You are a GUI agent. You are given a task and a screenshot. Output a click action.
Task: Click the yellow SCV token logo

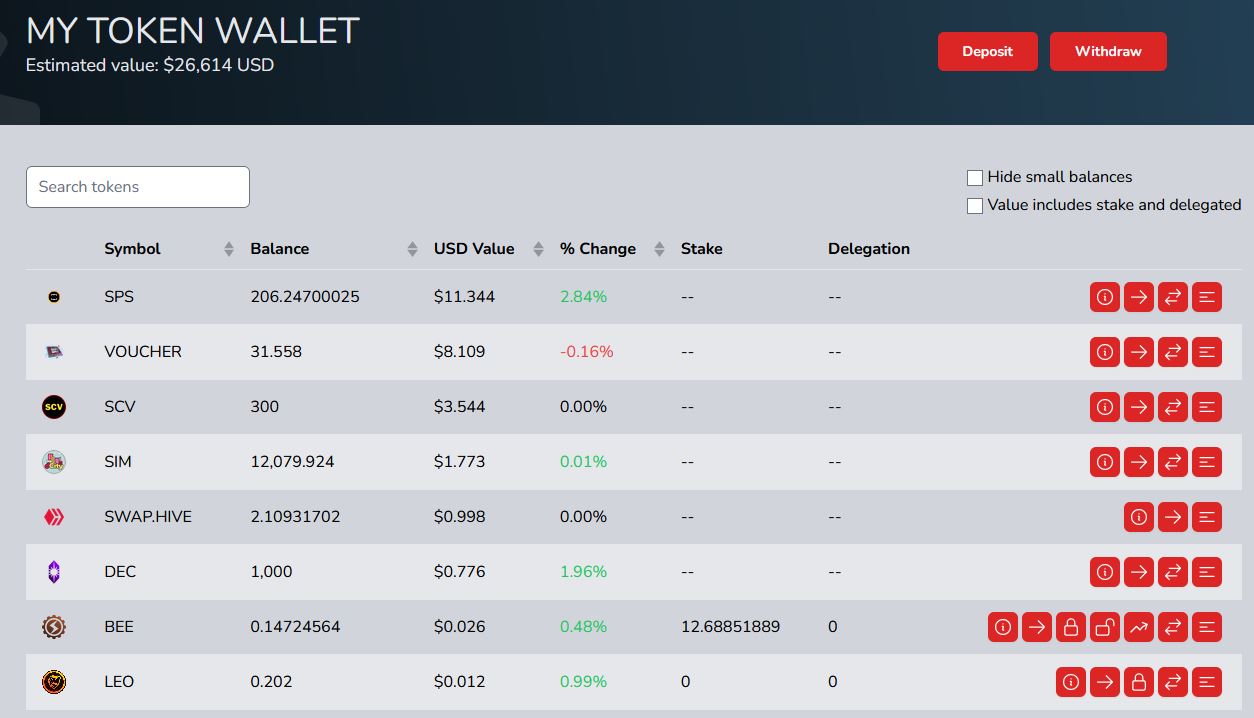point(54,407)
